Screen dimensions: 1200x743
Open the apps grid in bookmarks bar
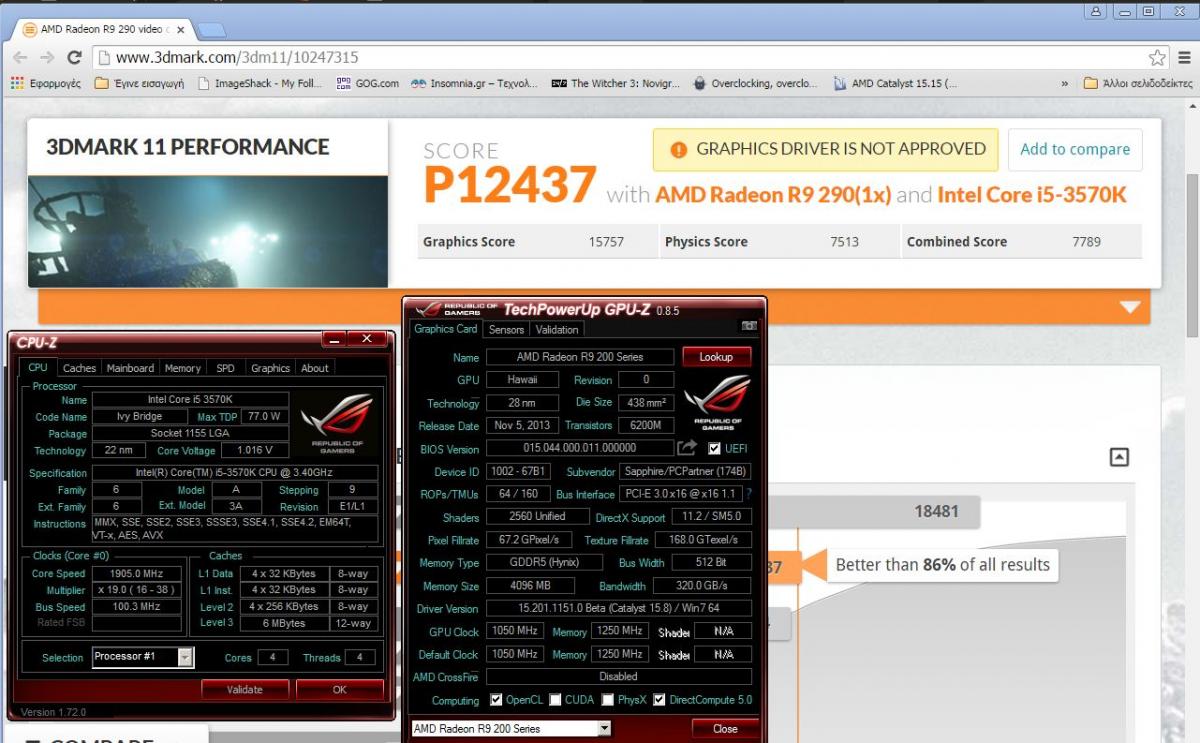point(17,84)
